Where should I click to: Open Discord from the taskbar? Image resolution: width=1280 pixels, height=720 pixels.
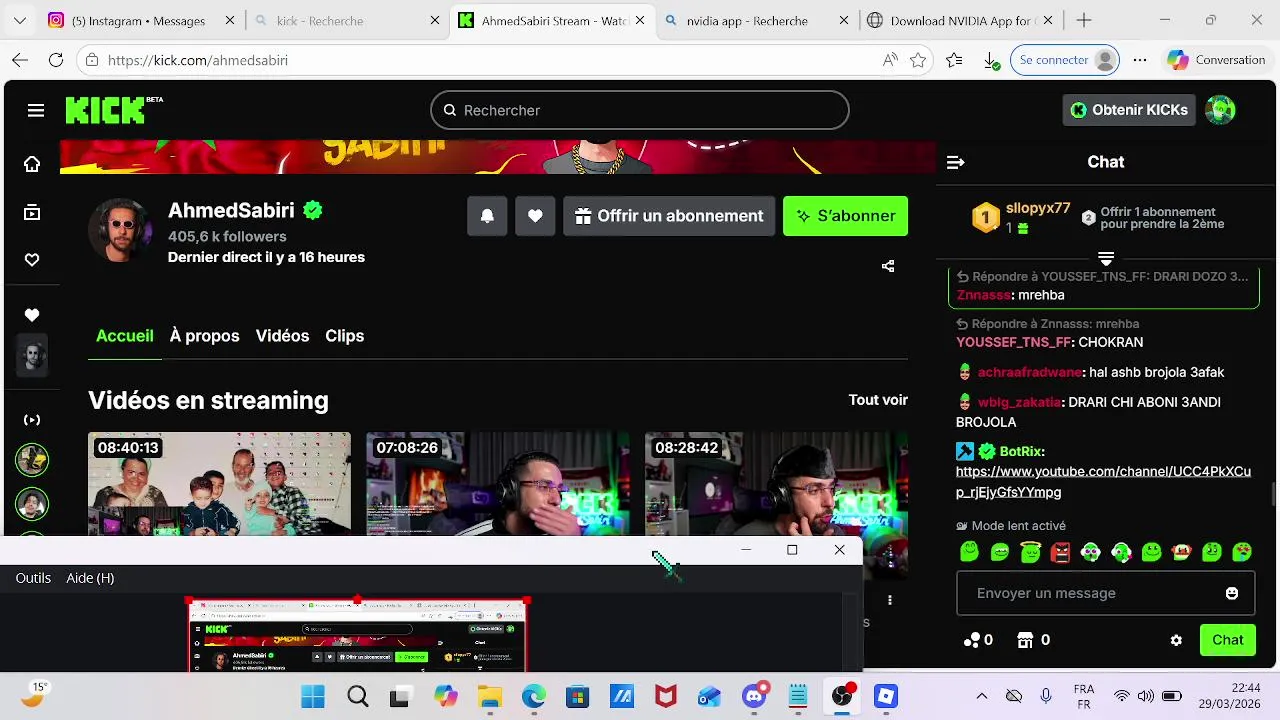click(x=755, y=696)
